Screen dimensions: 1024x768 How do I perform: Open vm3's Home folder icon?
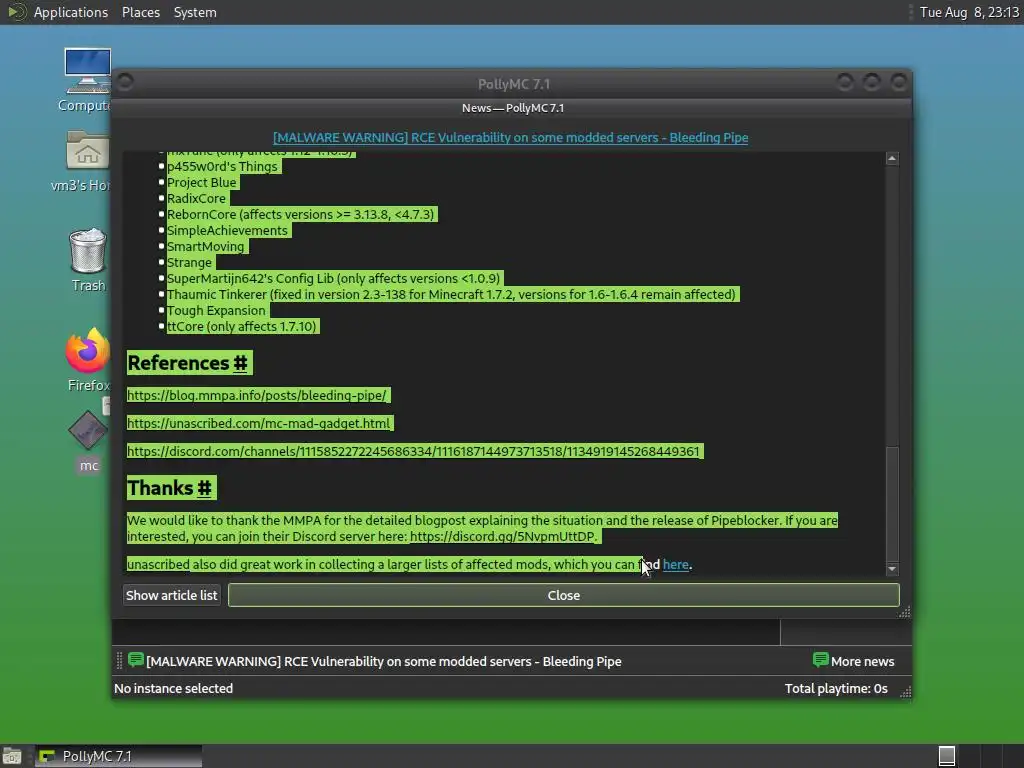[87, 151]
